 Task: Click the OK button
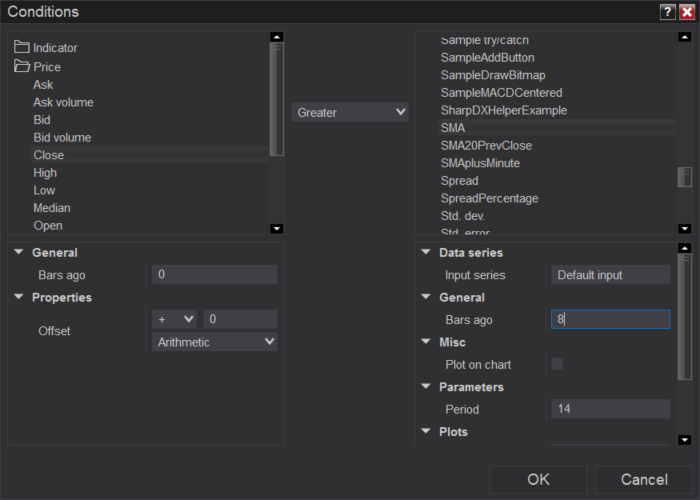538,479
